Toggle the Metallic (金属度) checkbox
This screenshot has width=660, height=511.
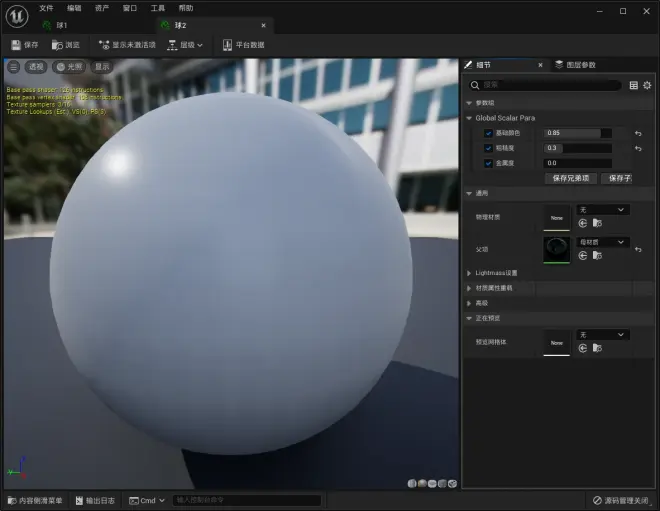[x=488, y=163]
